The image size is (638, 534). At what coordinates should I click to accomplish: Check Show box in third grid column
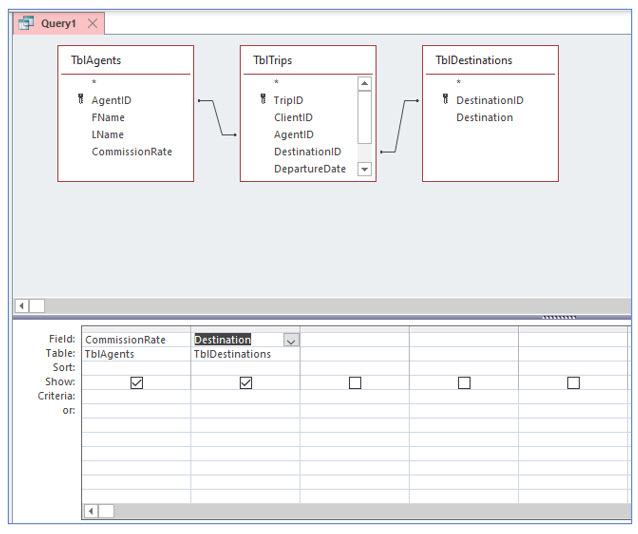point(355,383)
